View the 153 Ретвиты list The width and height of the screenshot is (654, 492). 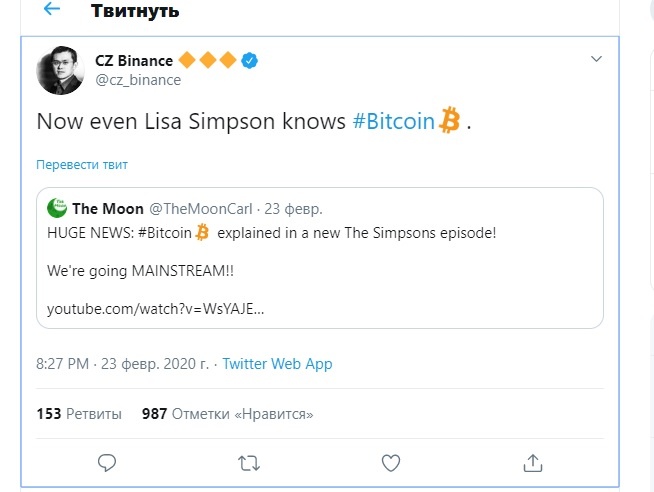click(x=79, y=413)
